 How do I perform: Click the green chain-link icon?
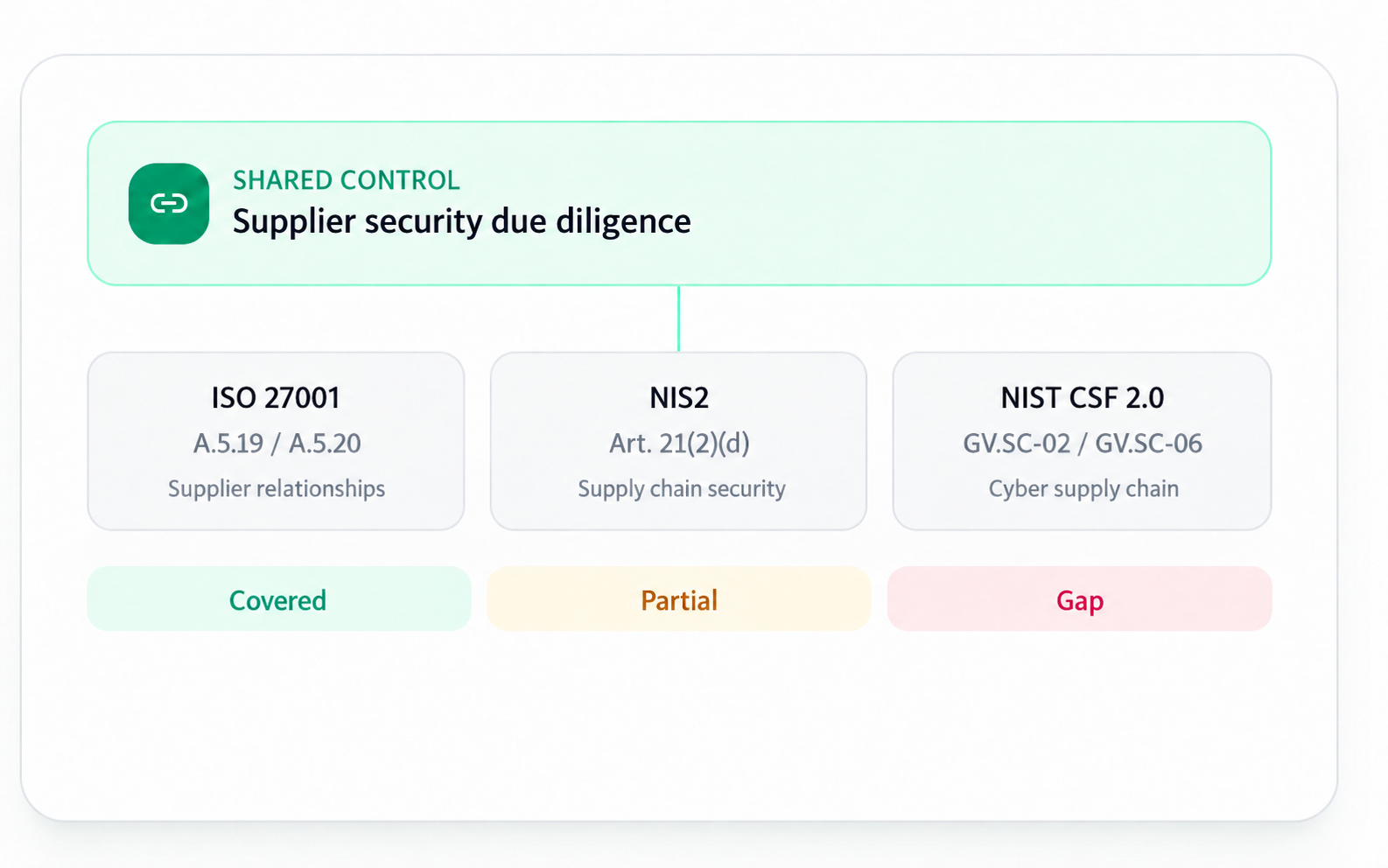tap(169, 204)
